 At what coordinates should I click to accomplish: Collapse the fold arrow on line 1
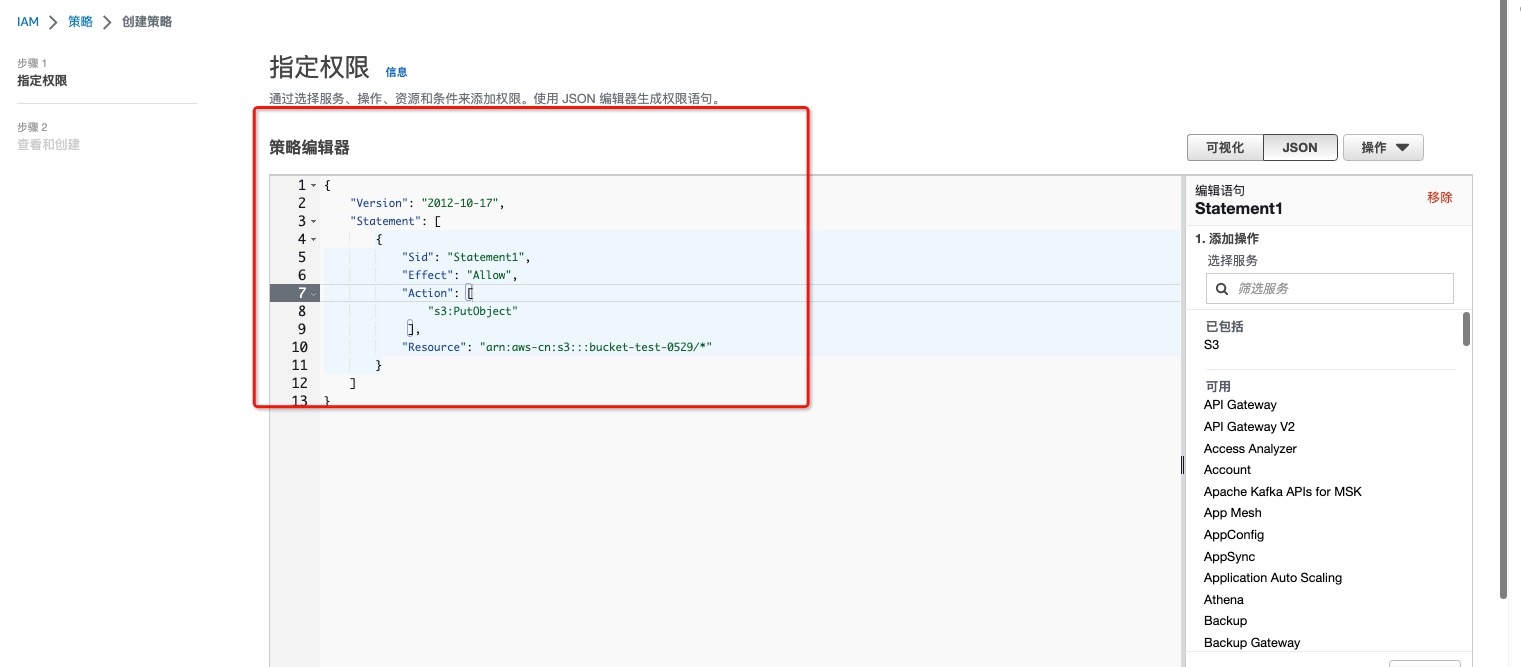(x=314, y=186)
